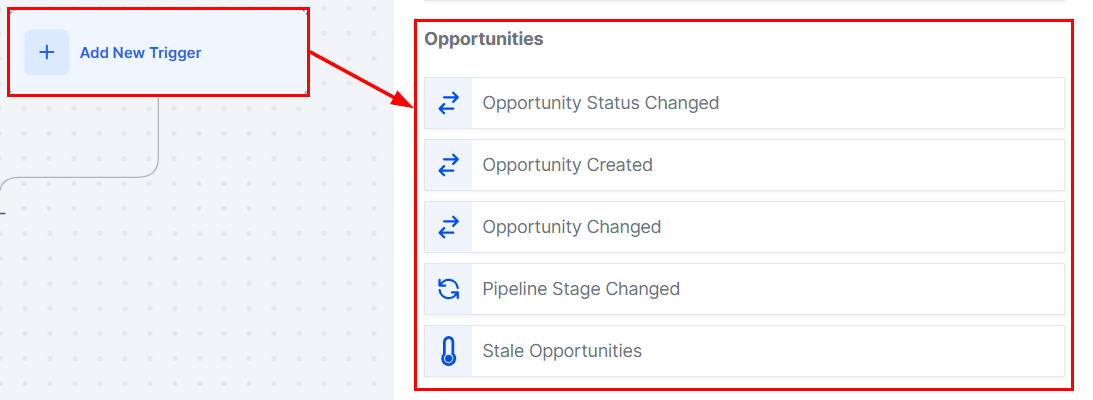Viewport: 1093px width, 400px height.
Task: Select the Pipeline Stage Changed trigger label
Action: pos(580,289)
